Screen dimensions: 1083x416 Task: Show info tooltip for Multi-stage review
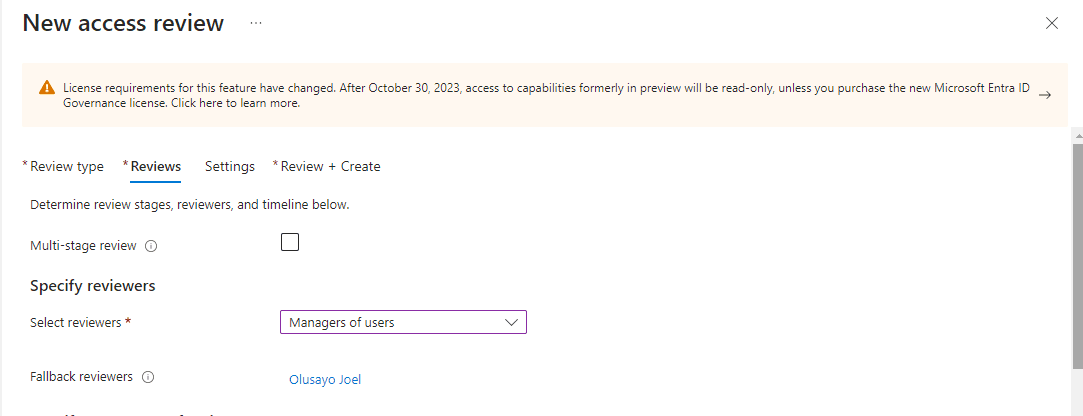[151, 246]
